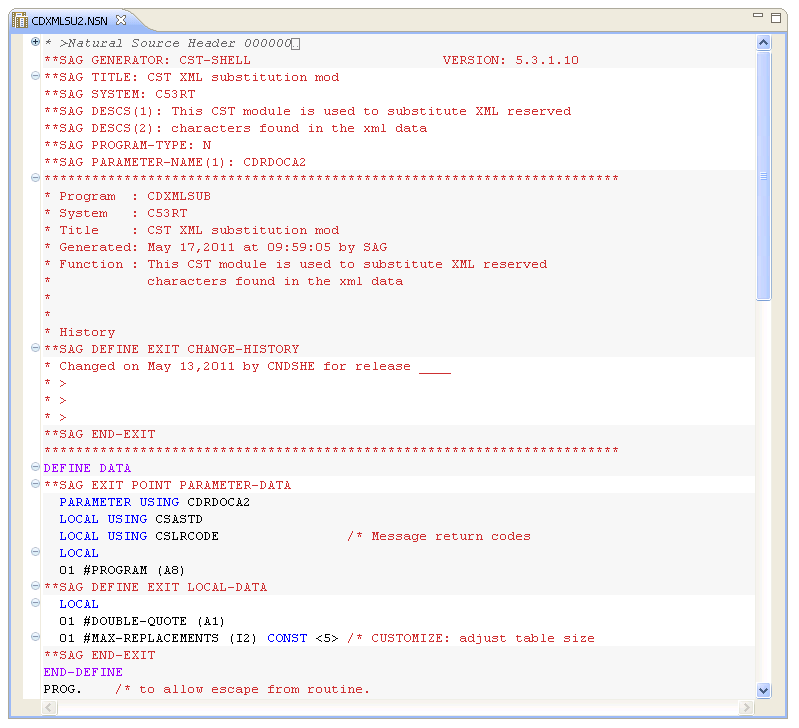Click the folded-text box after Natural Source Header

(296, 43)
